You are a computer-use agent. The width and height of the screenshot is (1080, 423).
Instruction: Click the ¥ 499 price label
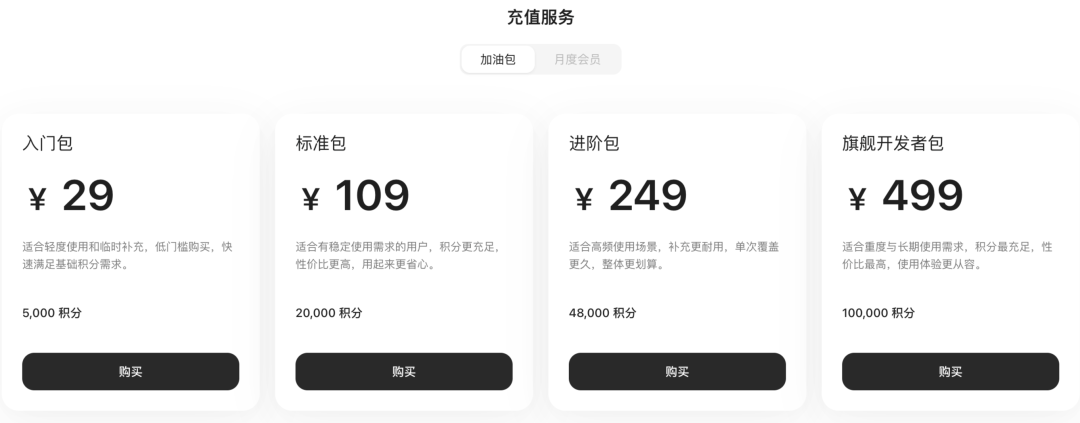pyautogui.click(x=904, y=197)
